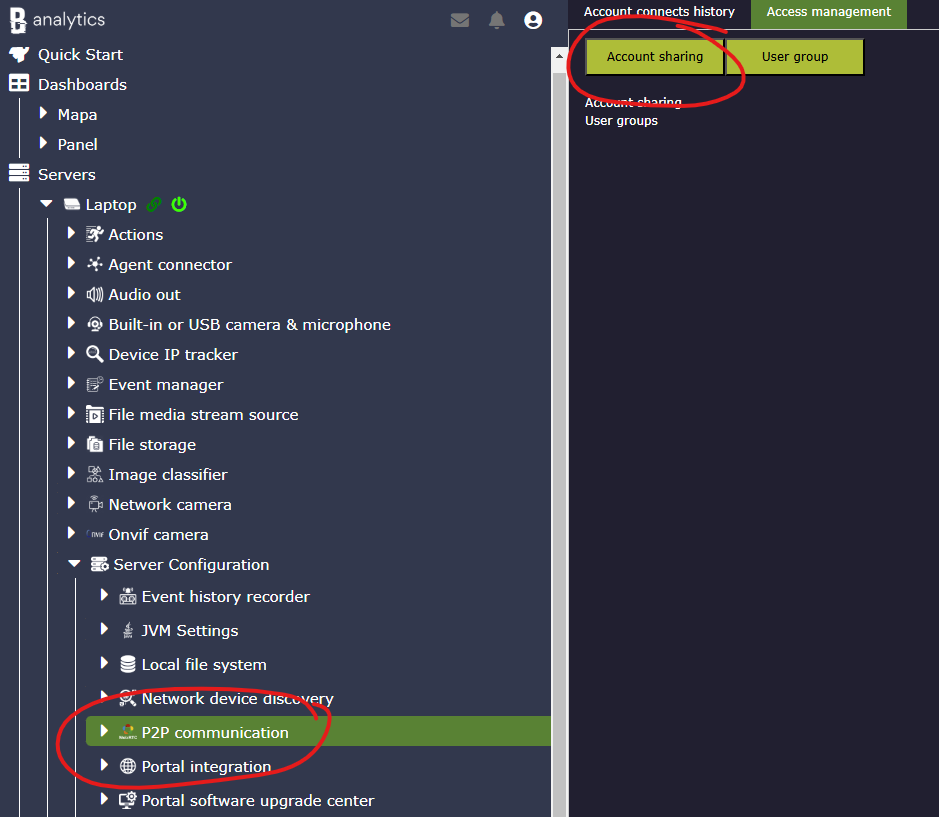Click the Local file system database icon
This screenshot has width=939, height=817.
pyautogui.click(x=127, y=664)
